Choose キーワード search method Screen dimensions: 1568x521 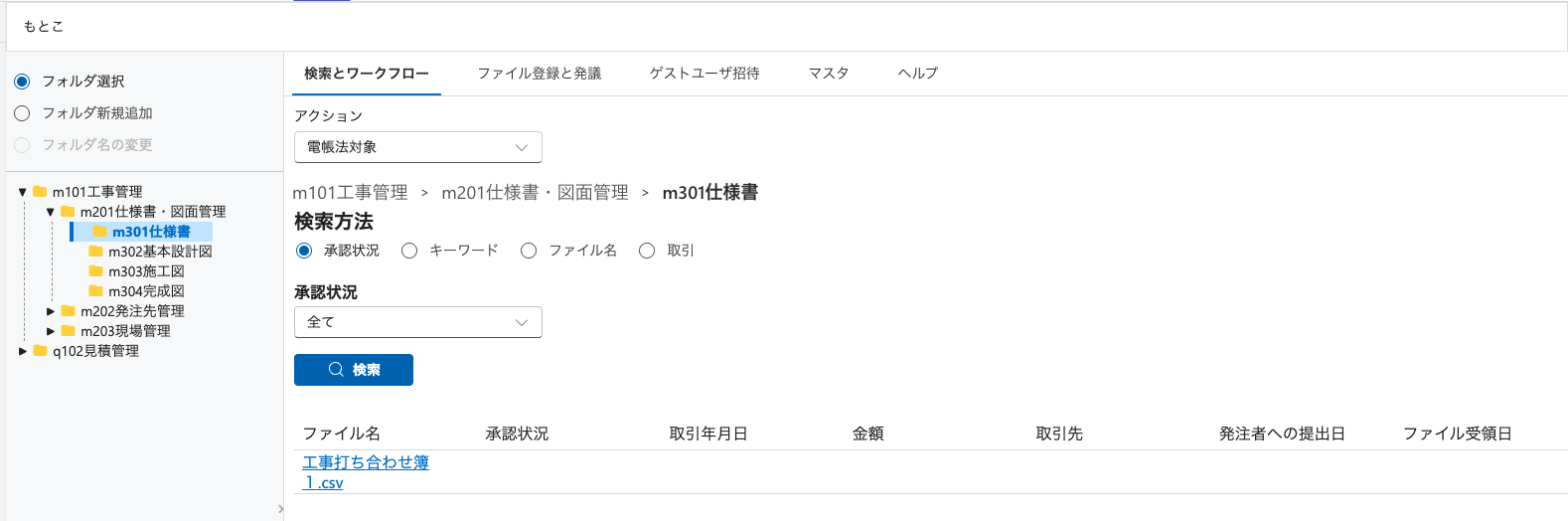(x=409, y=251)
